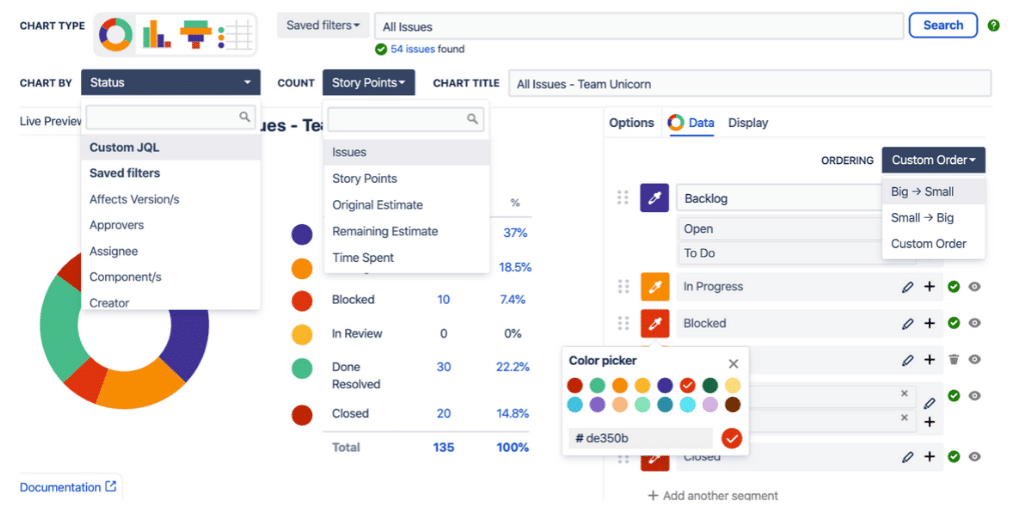Open the Chart By Status dropdown
The height and width of the screenshot is (512, 1024).
click(170, 83)
